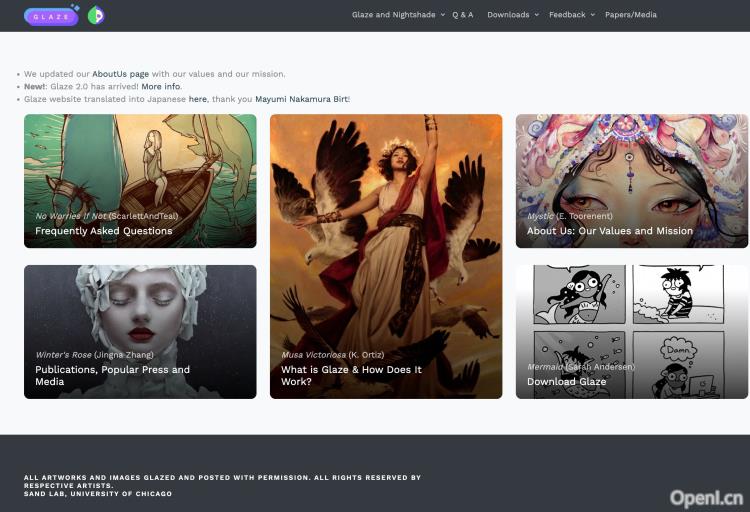750x512 pixels.
Task: Follow the AboutUs page link
Action: coord(120,74)
